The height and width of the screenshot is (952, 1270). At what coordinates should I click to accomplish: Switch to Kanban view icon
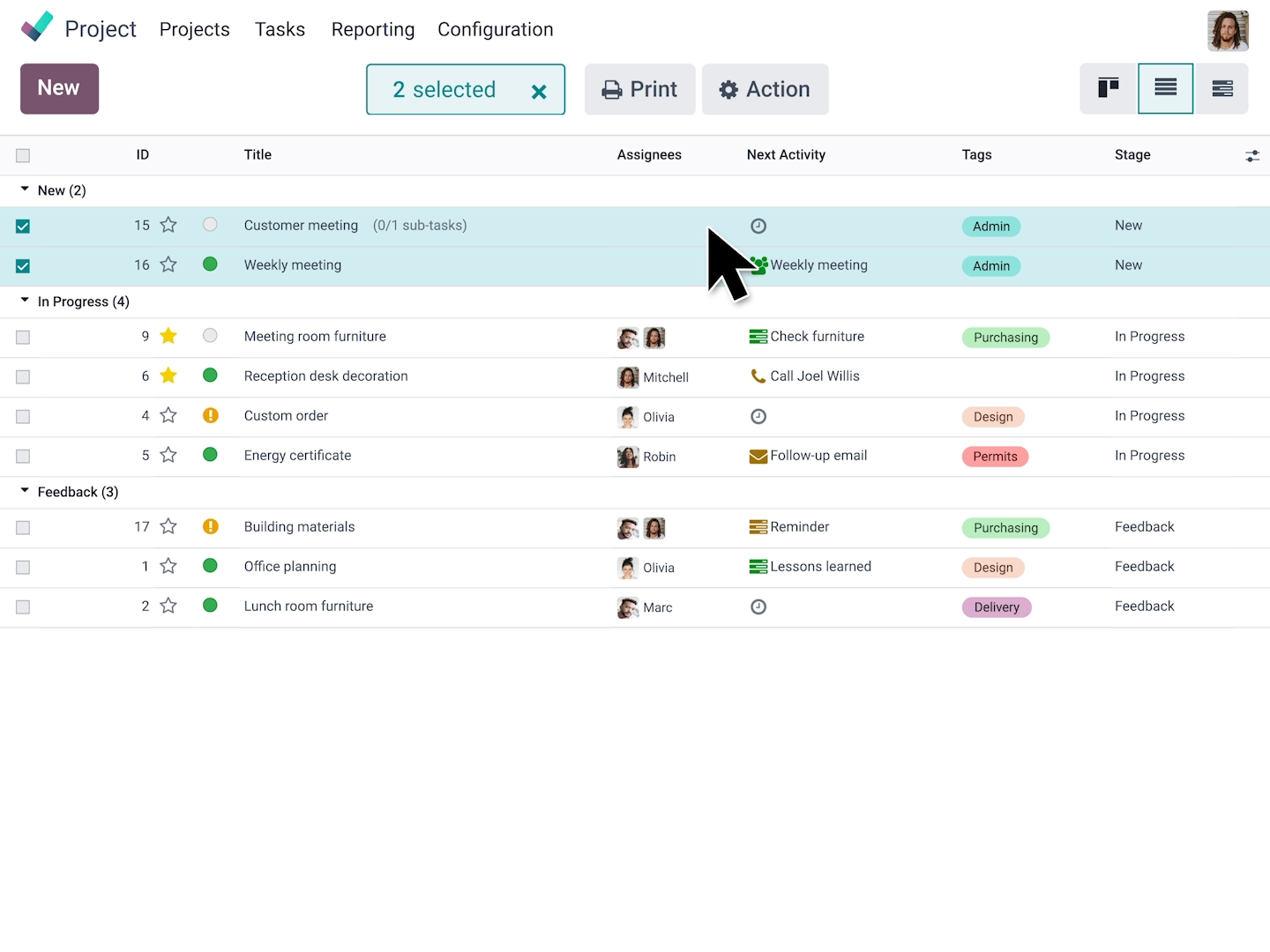1109,88
